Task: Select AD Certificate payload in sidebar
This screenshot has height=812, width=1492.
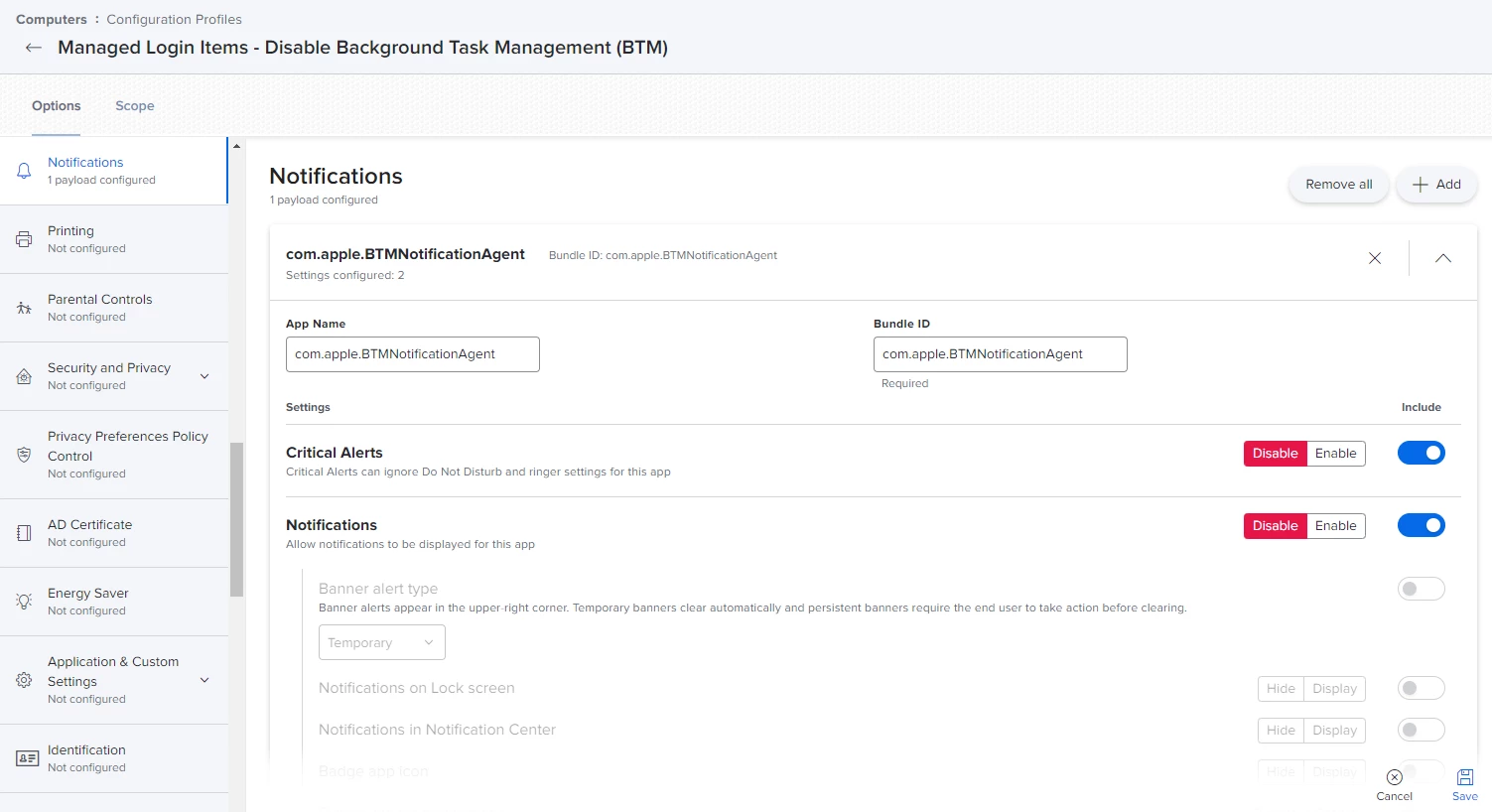Action: pos(114,533)
